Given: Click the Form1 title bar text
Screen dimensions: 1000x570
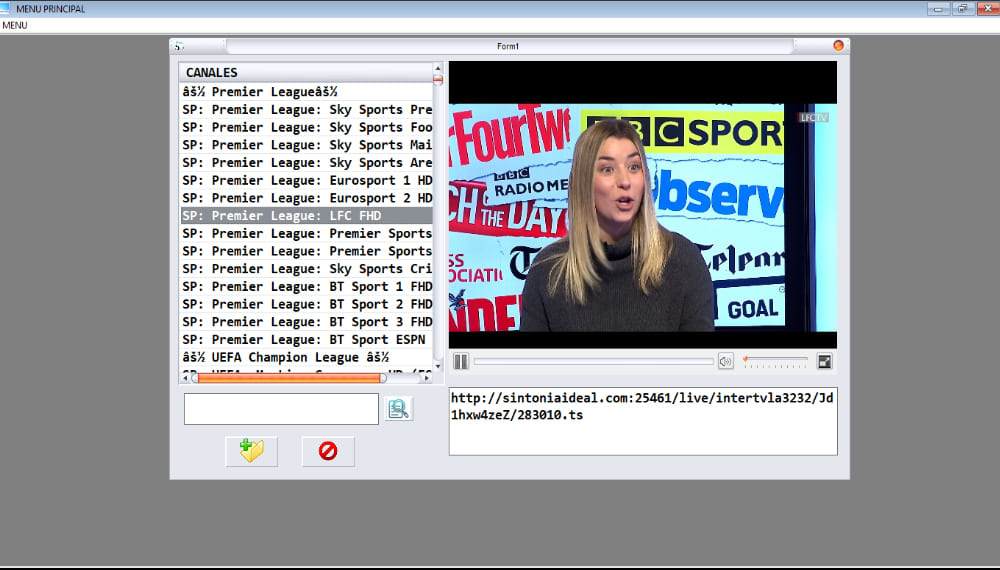Looking at the screenshot, I should click(508, 47).
